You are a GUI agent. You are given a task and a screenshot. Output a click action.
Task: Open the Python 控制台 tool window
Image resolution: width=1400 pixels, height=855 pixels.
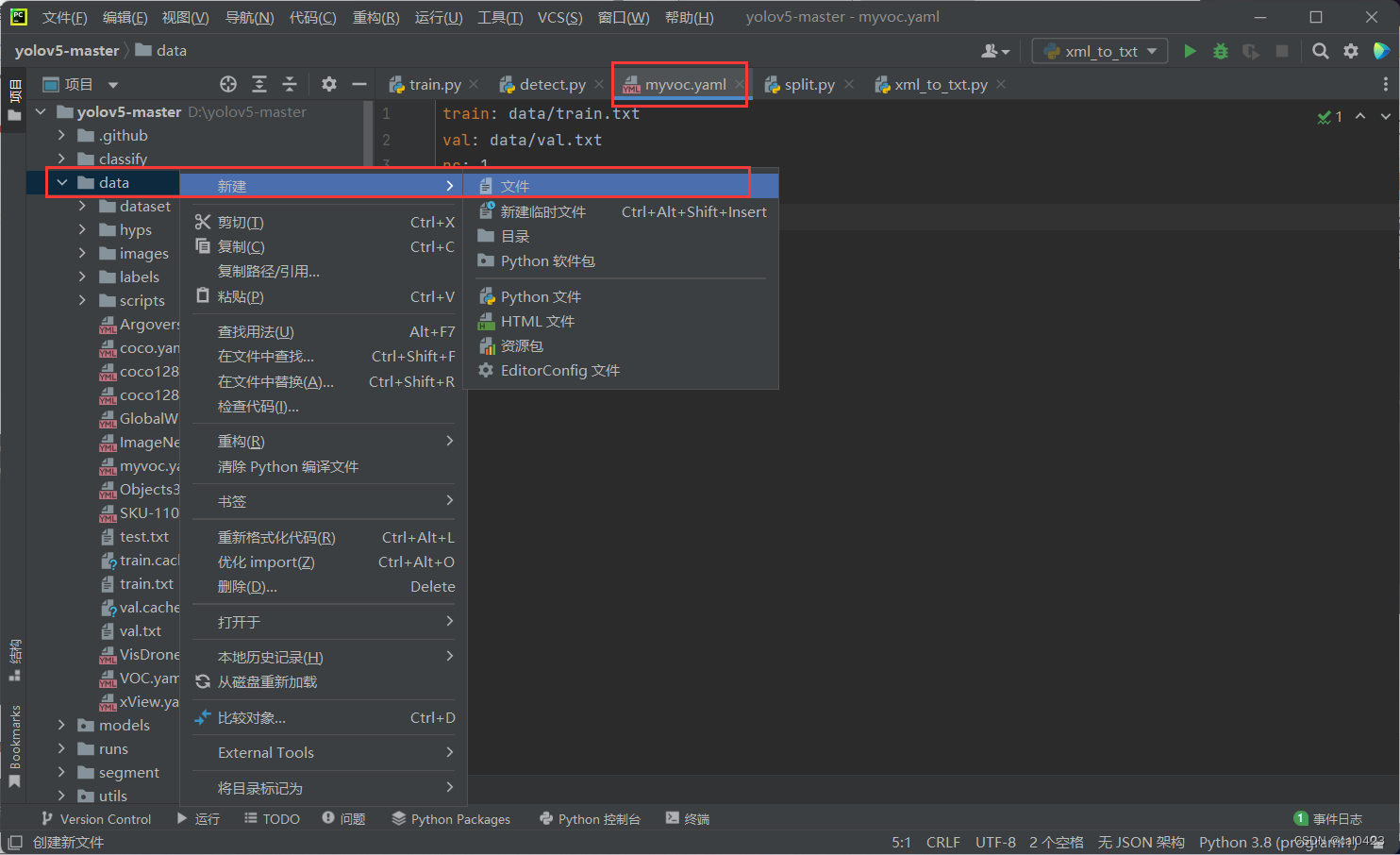point(591,819)
